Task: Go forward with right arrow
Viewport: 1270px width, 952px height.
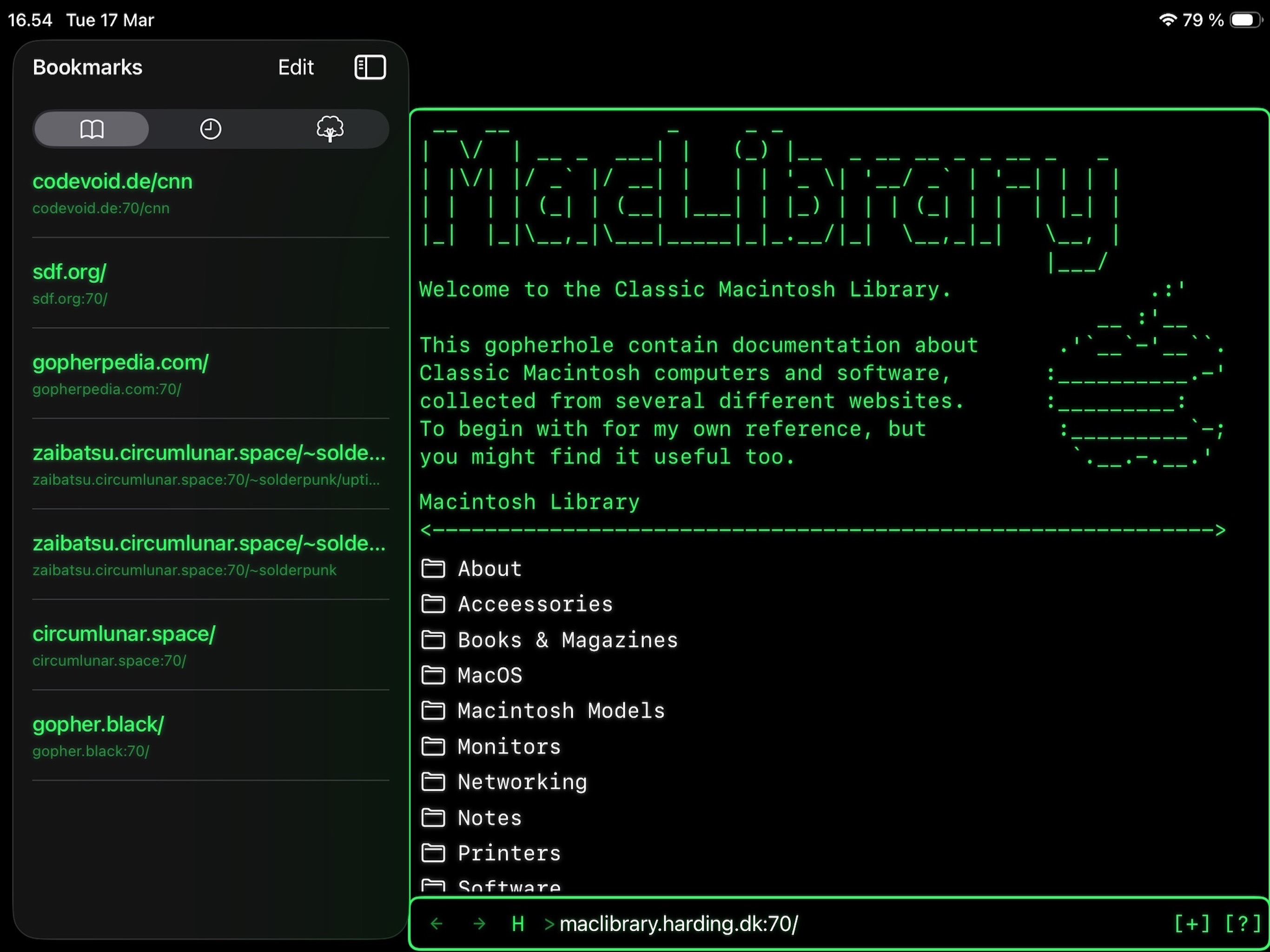Action: [x=479, y=924]
